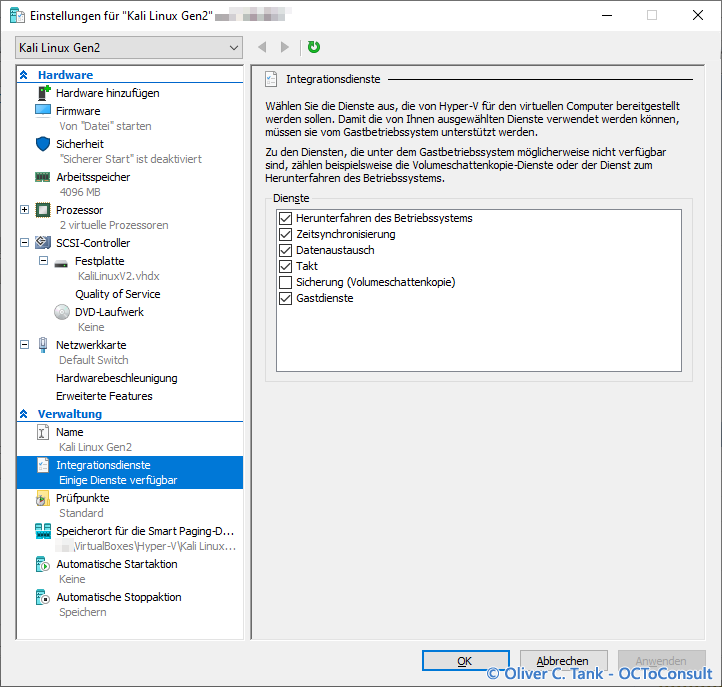
Task: Click the Hardware section header
Action: pyautogui.click(x=65, y=75)
